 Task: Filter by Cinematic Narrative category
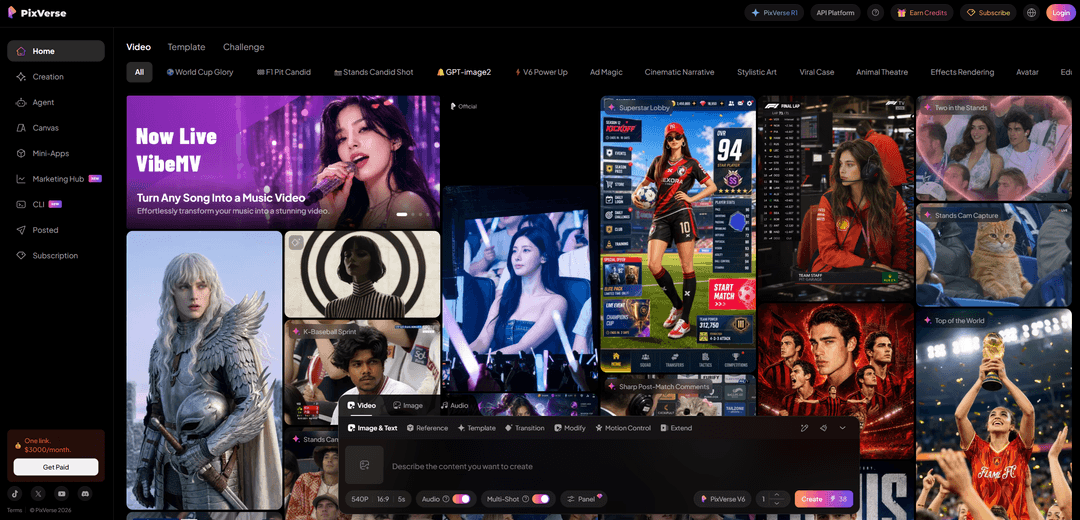[x=679, y=72]
